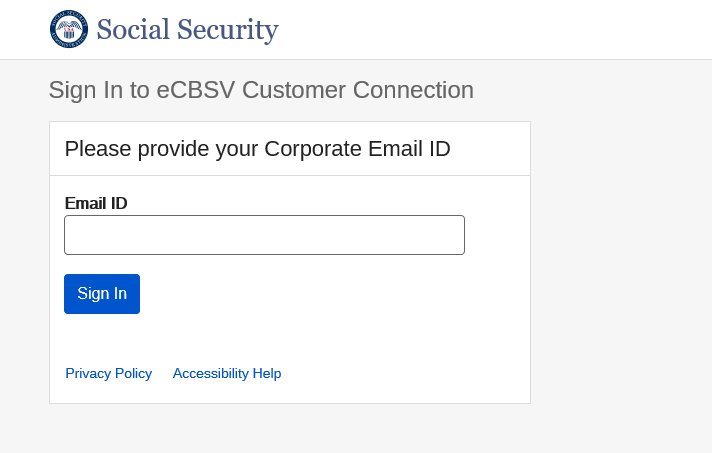This screenshot has width=712, height=453.
Task: Click the bold Email ID field label
Action: click(96, 203)
